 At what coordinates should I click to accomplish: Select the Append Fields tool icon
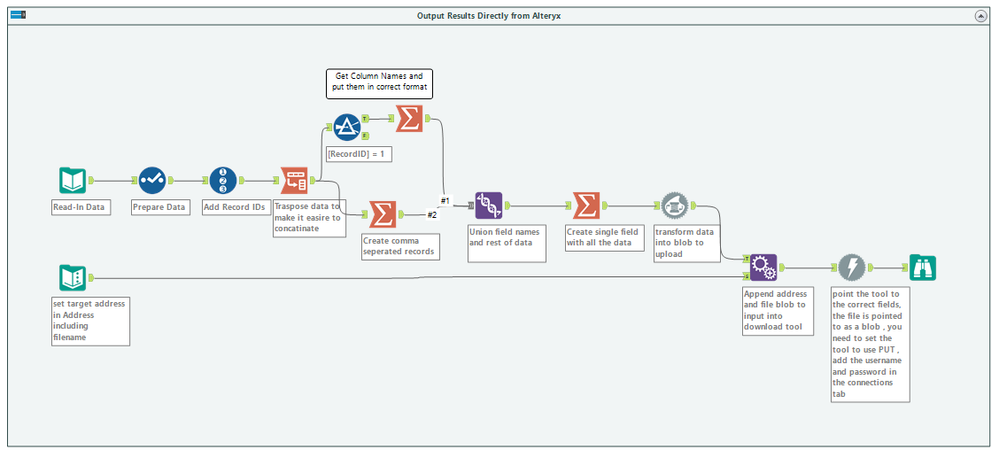tap(763, 268)
